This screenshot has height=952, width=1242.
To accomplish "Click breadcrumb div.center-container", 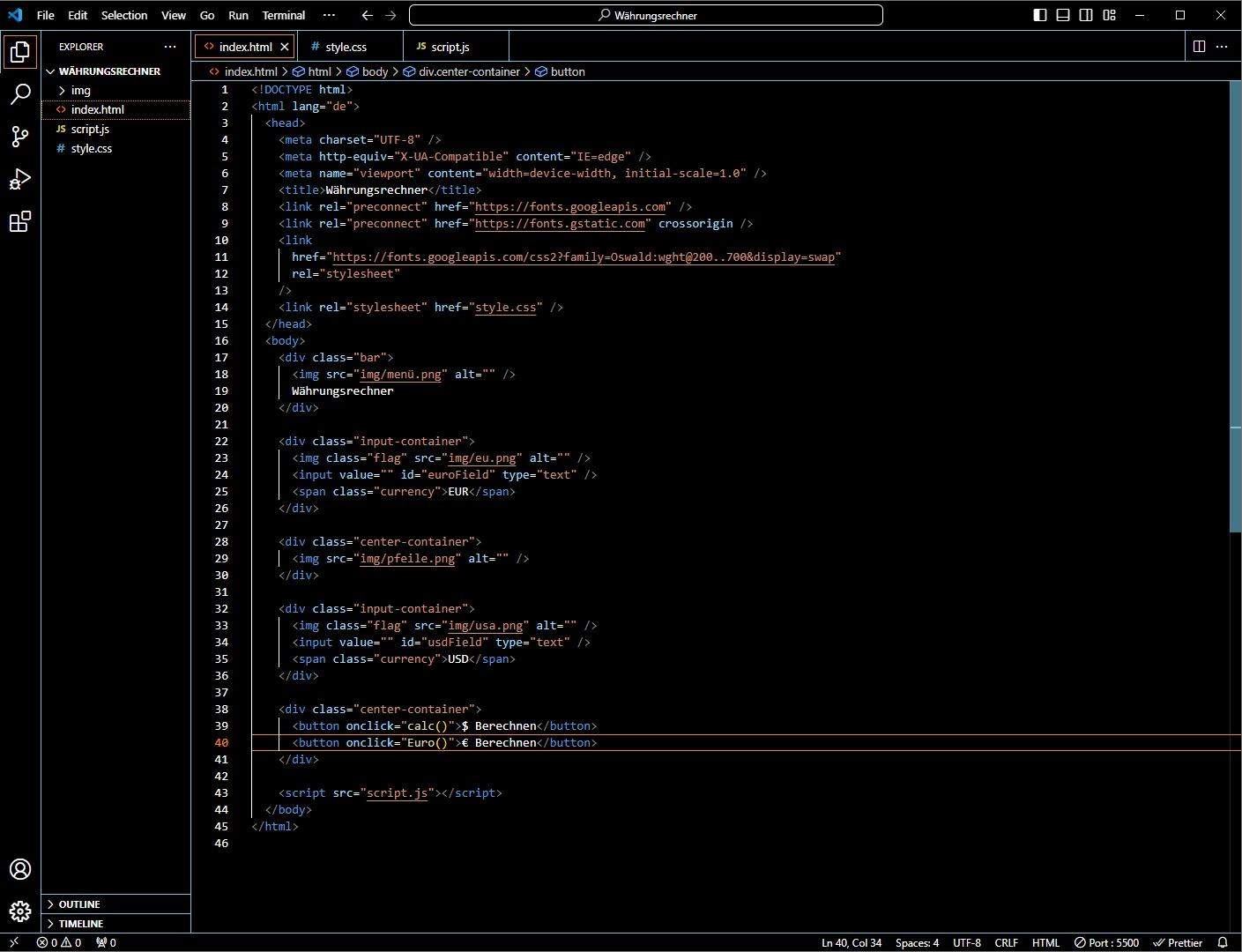I will [x=461, y=71].
